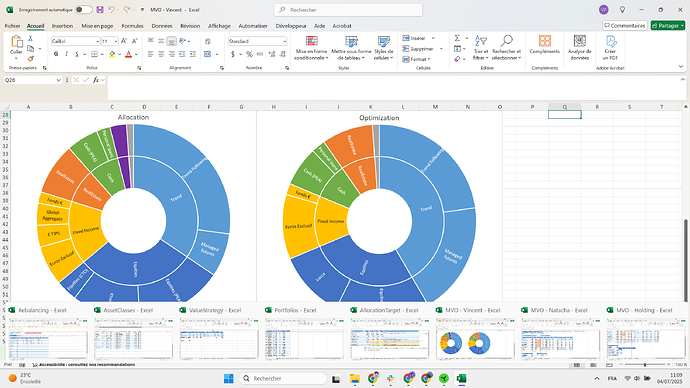This screenshot has width=690, height=388.
Task: Click the merge and center icon
Action: click(208, 54)
